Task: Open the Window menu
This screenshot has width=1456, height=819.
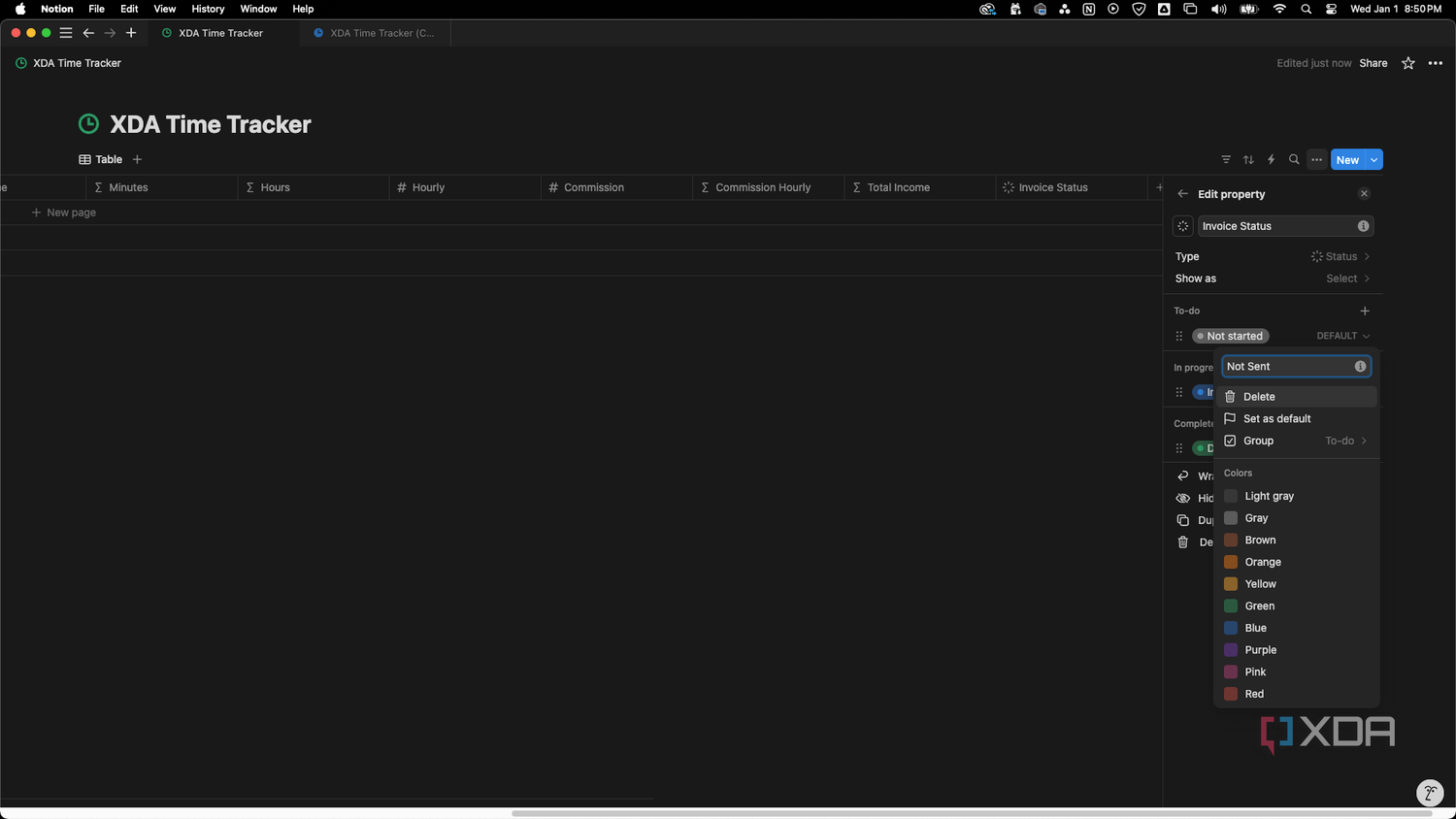Action: click(258, 9)
